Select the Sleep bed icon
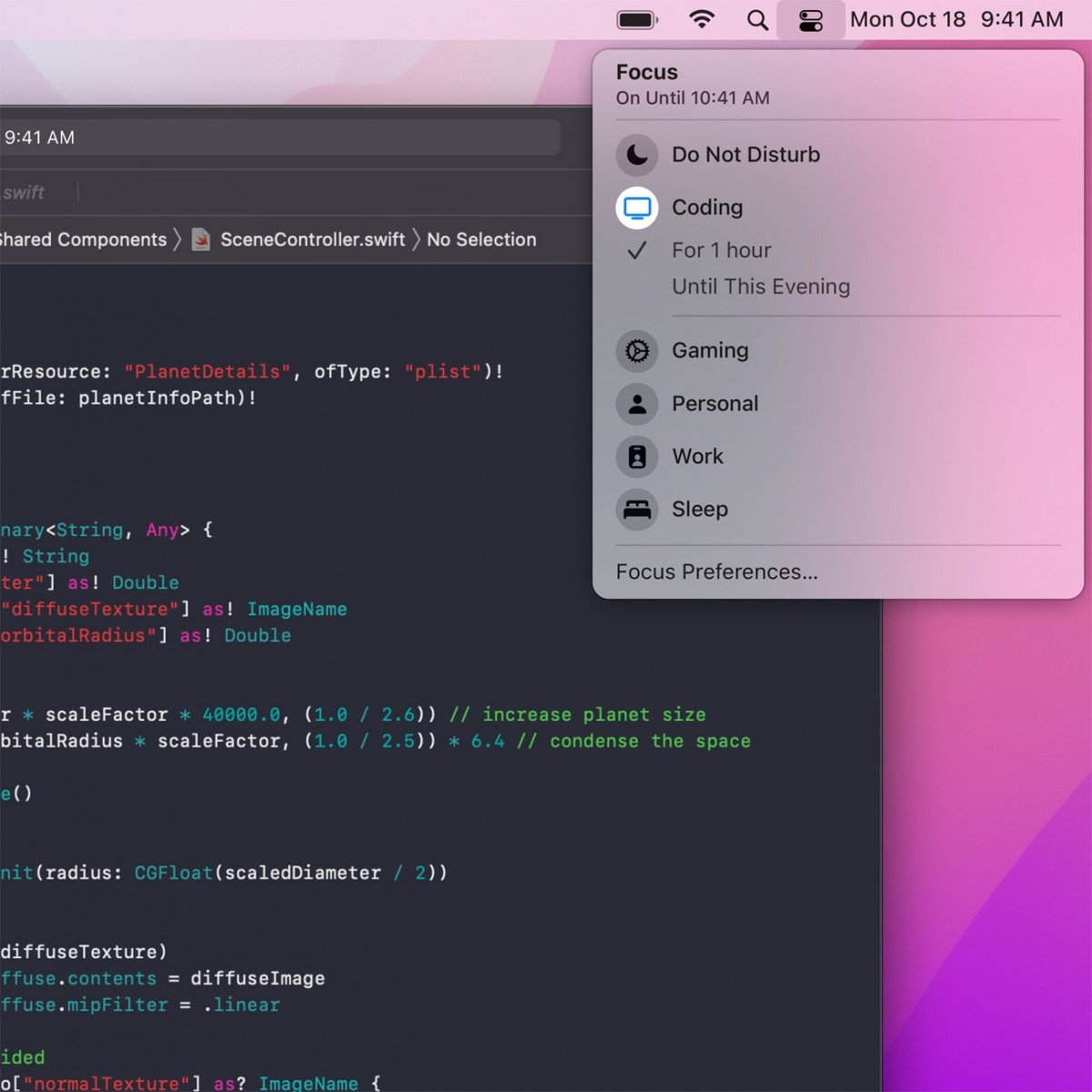Image resolution: width=1092 pixels, height=1092 pixels. click(x=637, y=510)
